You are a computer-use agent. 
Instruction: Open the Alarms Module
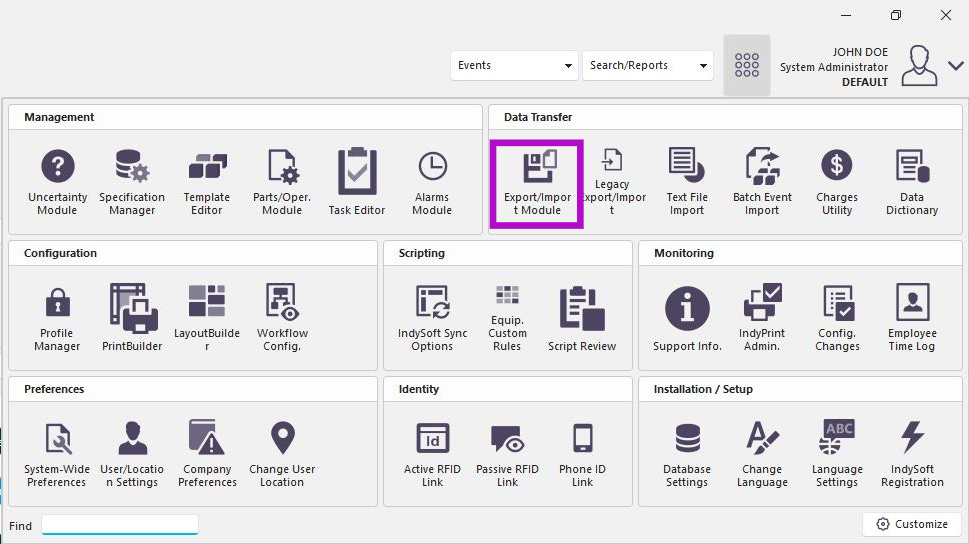click(x=432, y=181)
